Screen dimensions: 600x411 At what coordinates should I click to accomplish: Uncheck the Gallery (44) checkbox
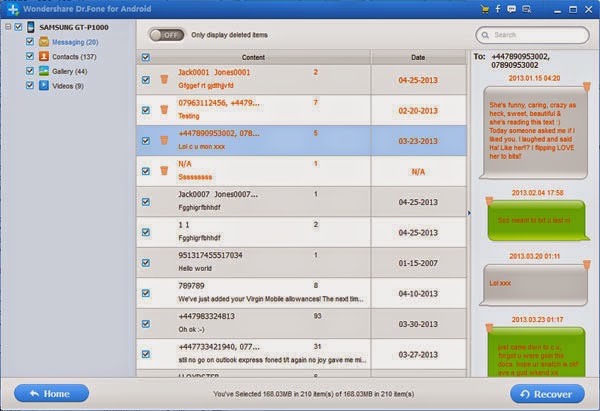(30, 70)
